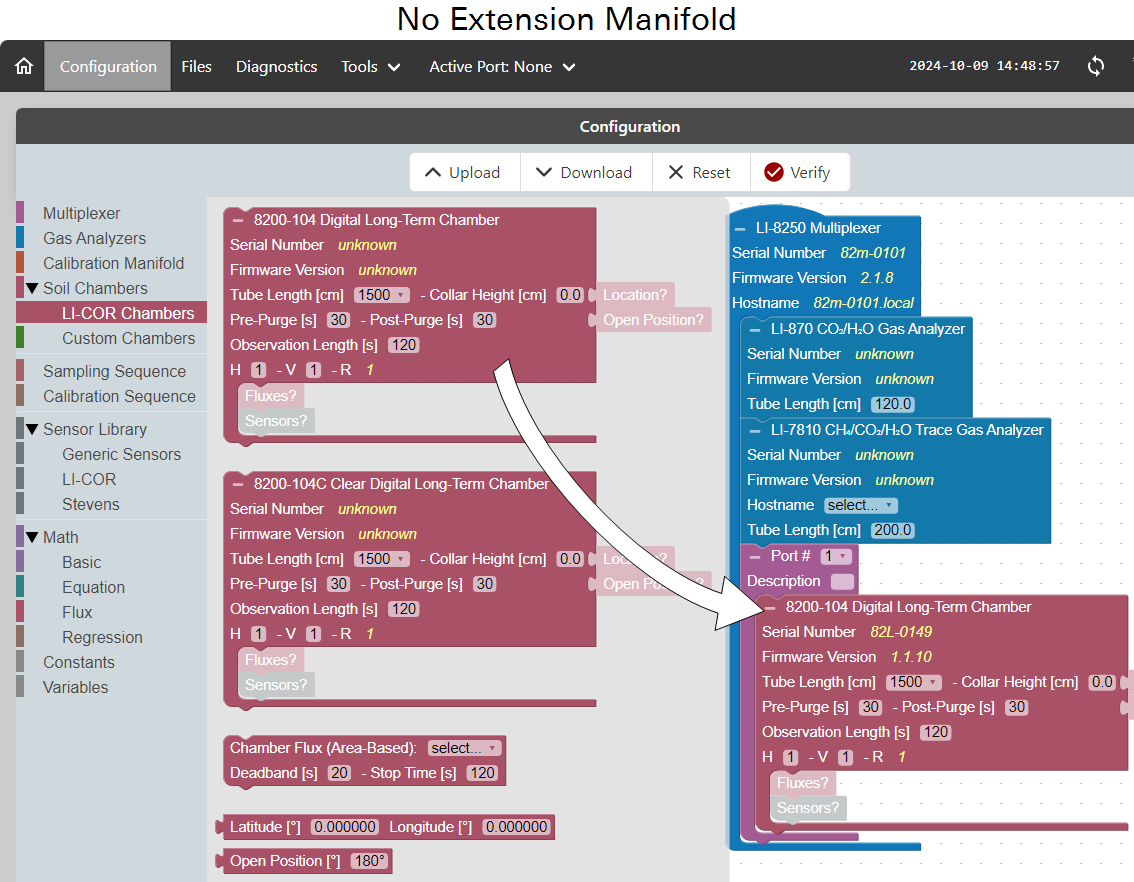The height and width of the screenshot is (882, 1134).
Task: Click multiplexer serial number 82m-0101
Action: [x=873, y=253]
